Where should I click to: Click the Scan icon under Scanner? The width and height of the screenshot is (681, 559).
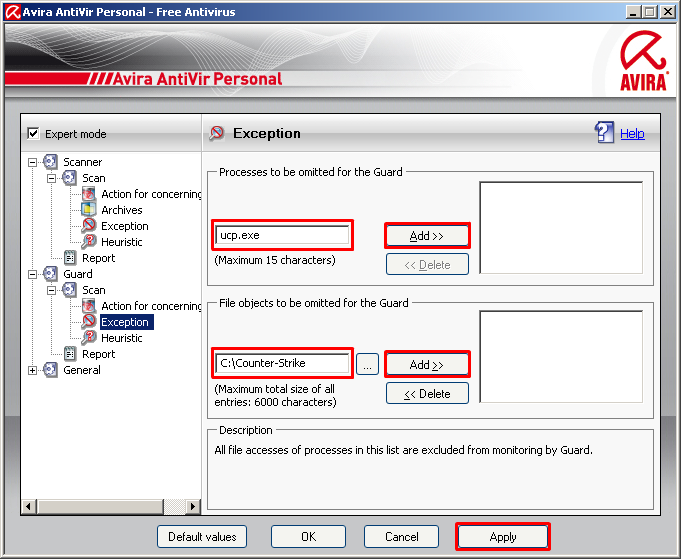69,178
